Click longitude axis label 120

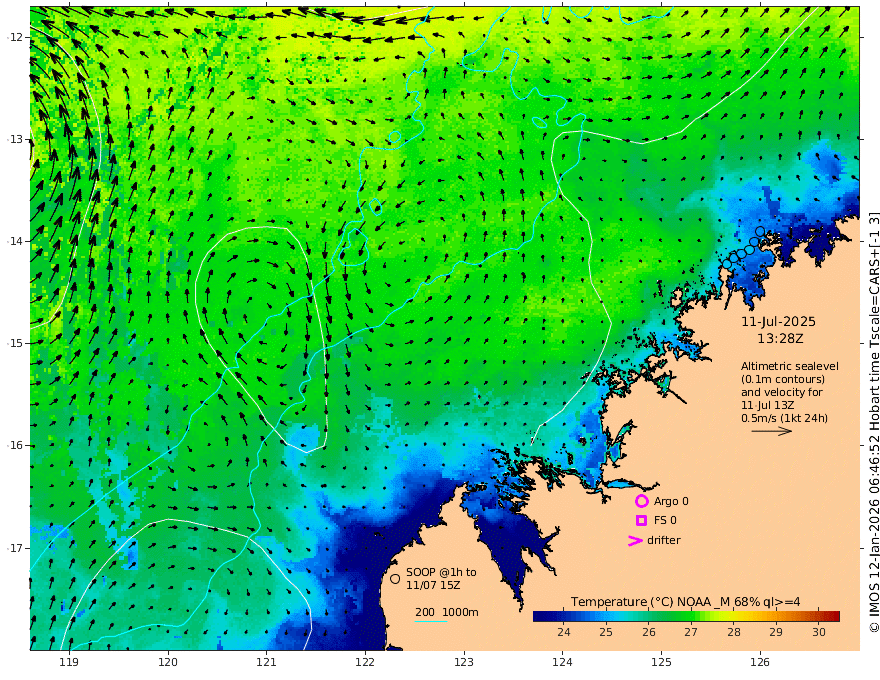[168, 662]
